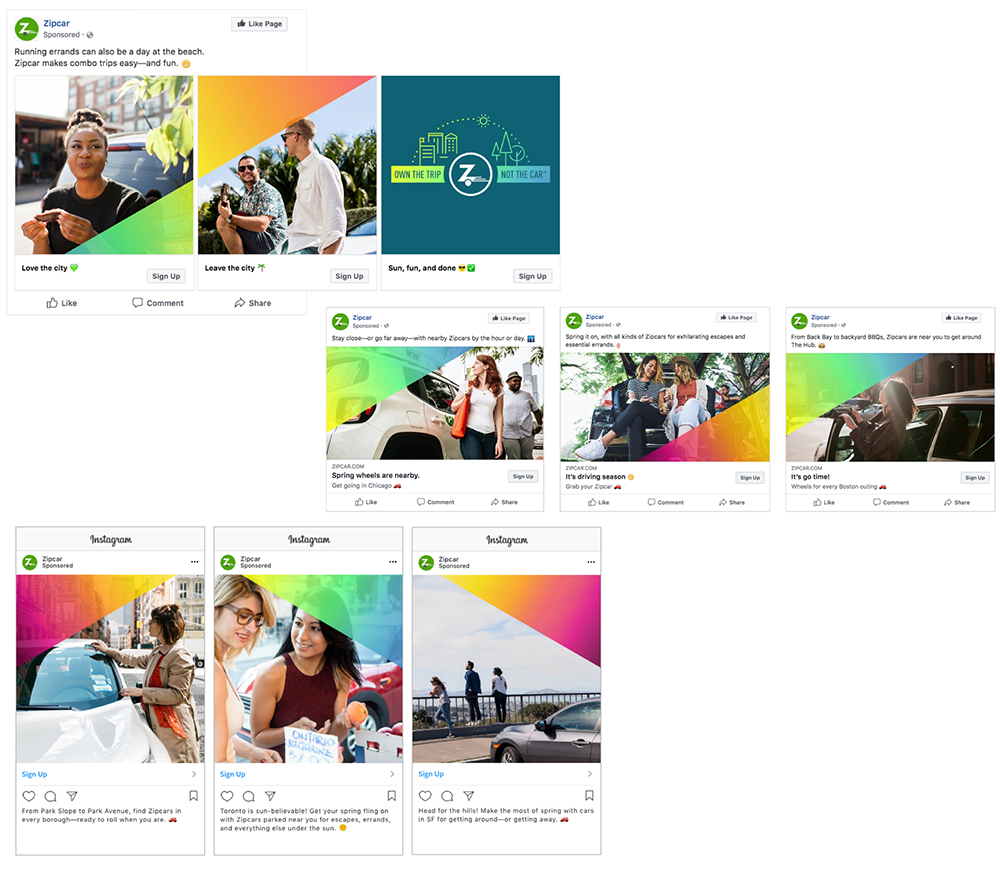
Task: Click Like Page on the beach errands ad
Action: pos(260,24)
